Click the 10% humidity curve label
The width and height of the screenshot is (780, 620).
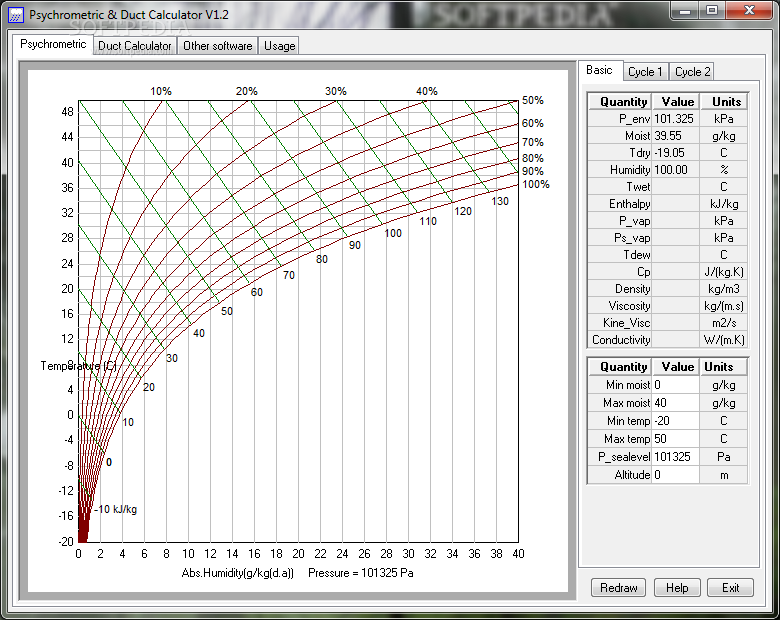(161, 91)
